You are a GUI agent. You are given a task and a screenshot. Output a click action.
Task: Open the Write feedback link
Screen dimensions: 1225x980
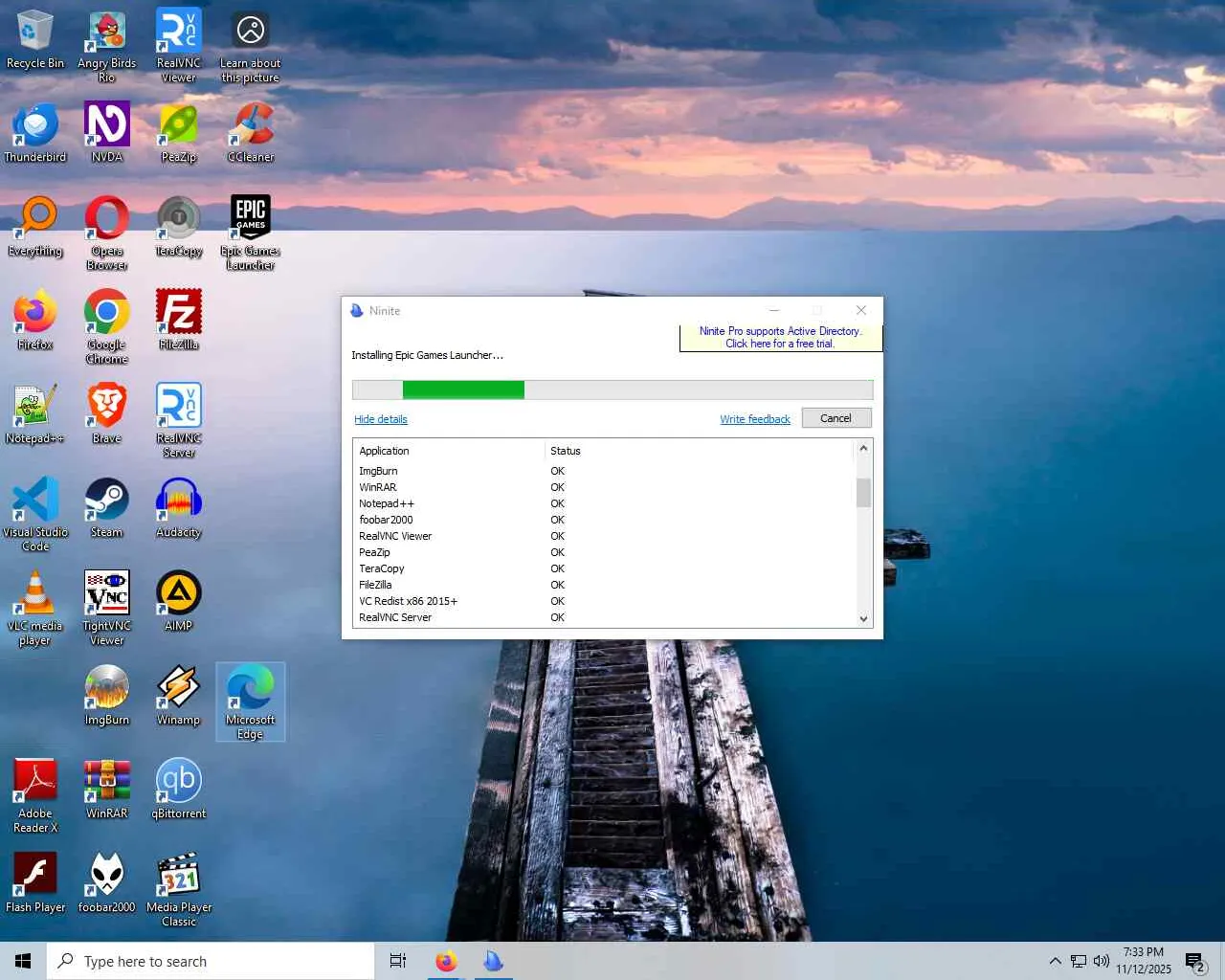click(755, 419)
